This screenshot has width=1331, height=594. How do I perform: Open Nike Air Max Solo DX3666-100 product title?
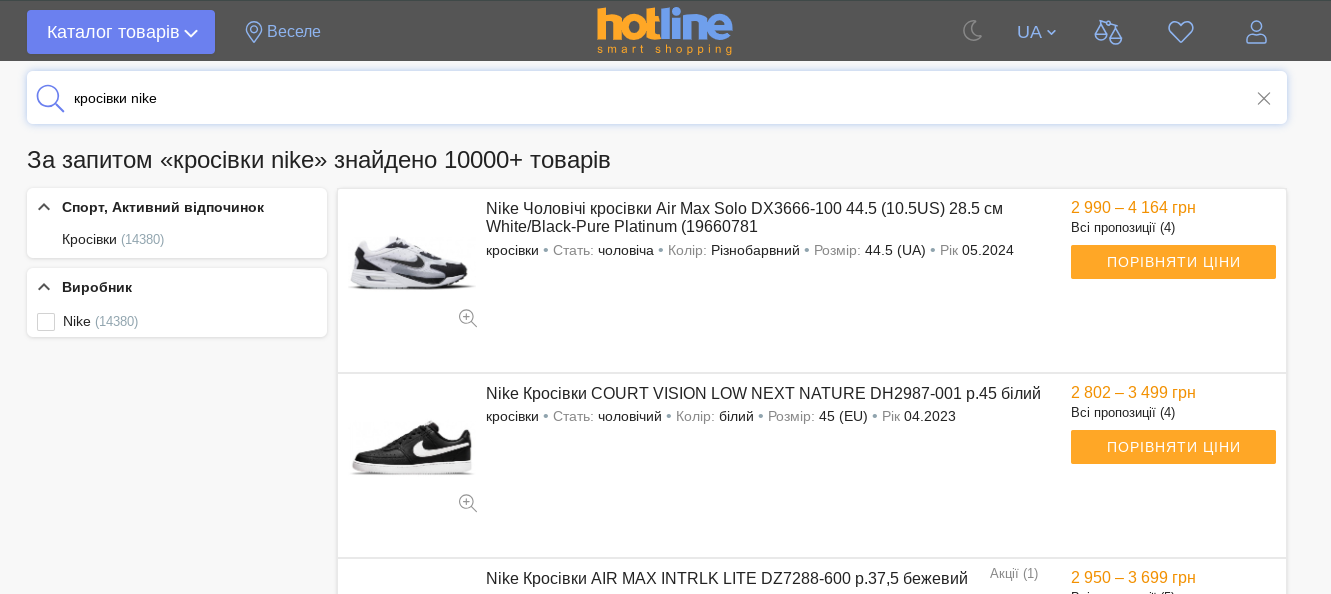tap(744, 218)
